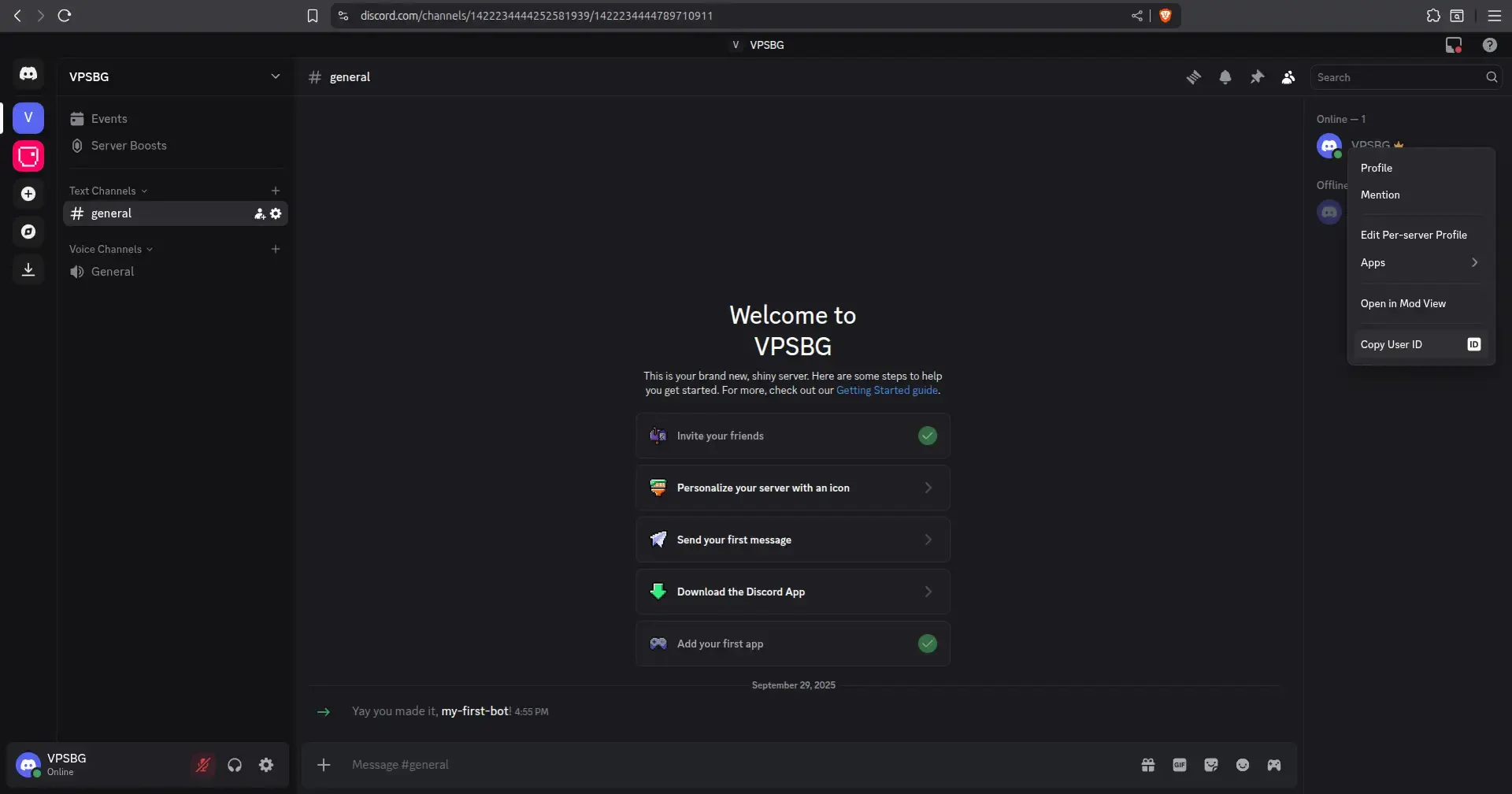Open the gift Nitro icon in message bar

[1148, 765]
